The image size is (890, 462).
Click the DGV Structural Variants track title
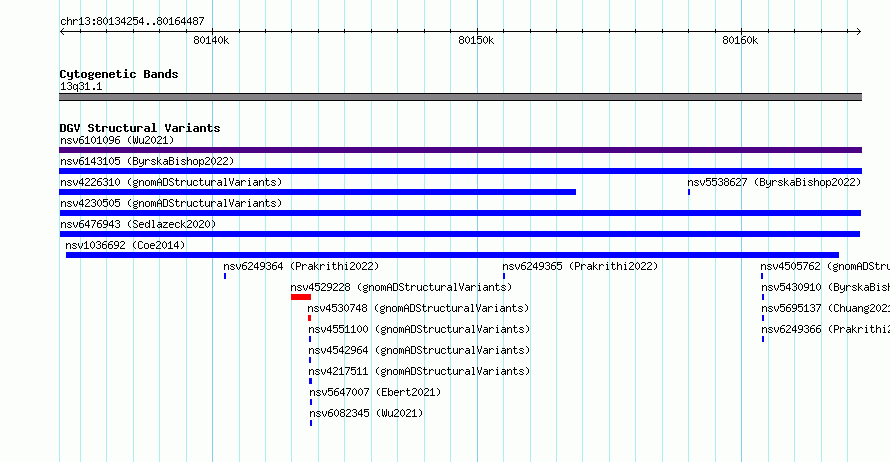pyautogui.click(x=140, y=128)
